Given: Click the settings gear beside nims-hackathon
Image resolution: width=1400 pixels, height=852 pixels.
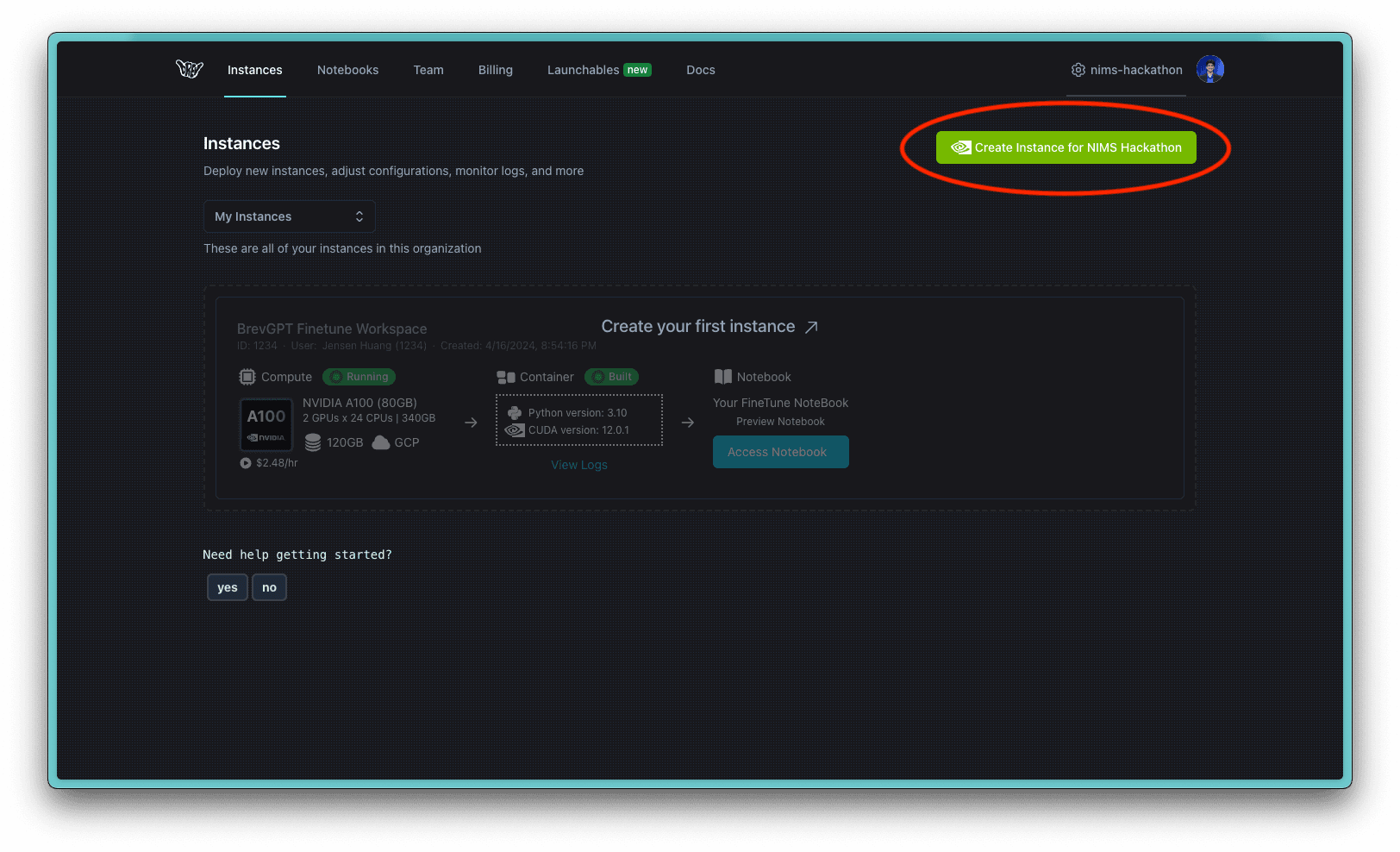Looking at the screenshot, I should click(x=1078, y=70).
